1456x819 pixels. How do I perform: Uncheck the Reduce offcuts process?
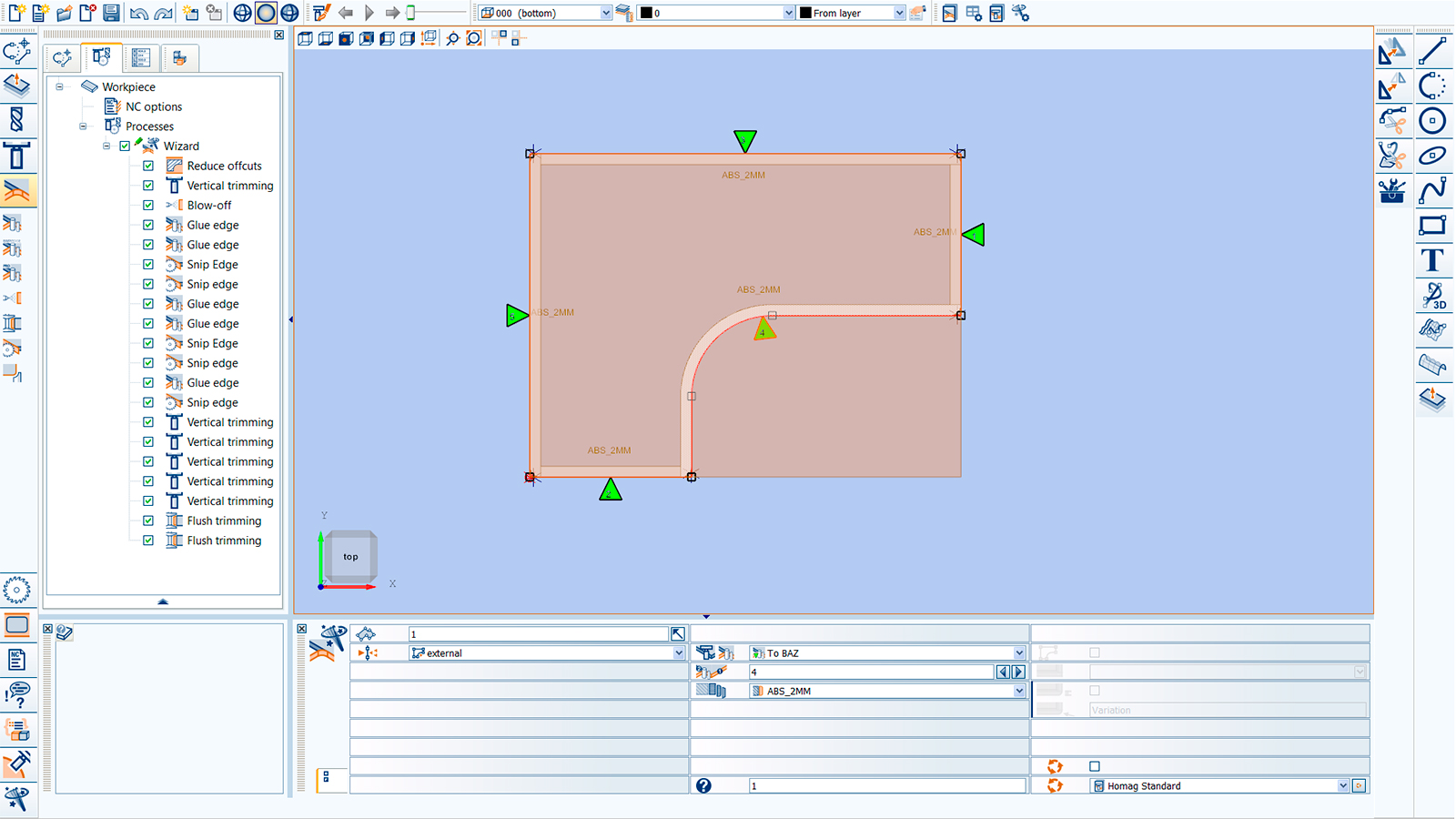(147, 166)
